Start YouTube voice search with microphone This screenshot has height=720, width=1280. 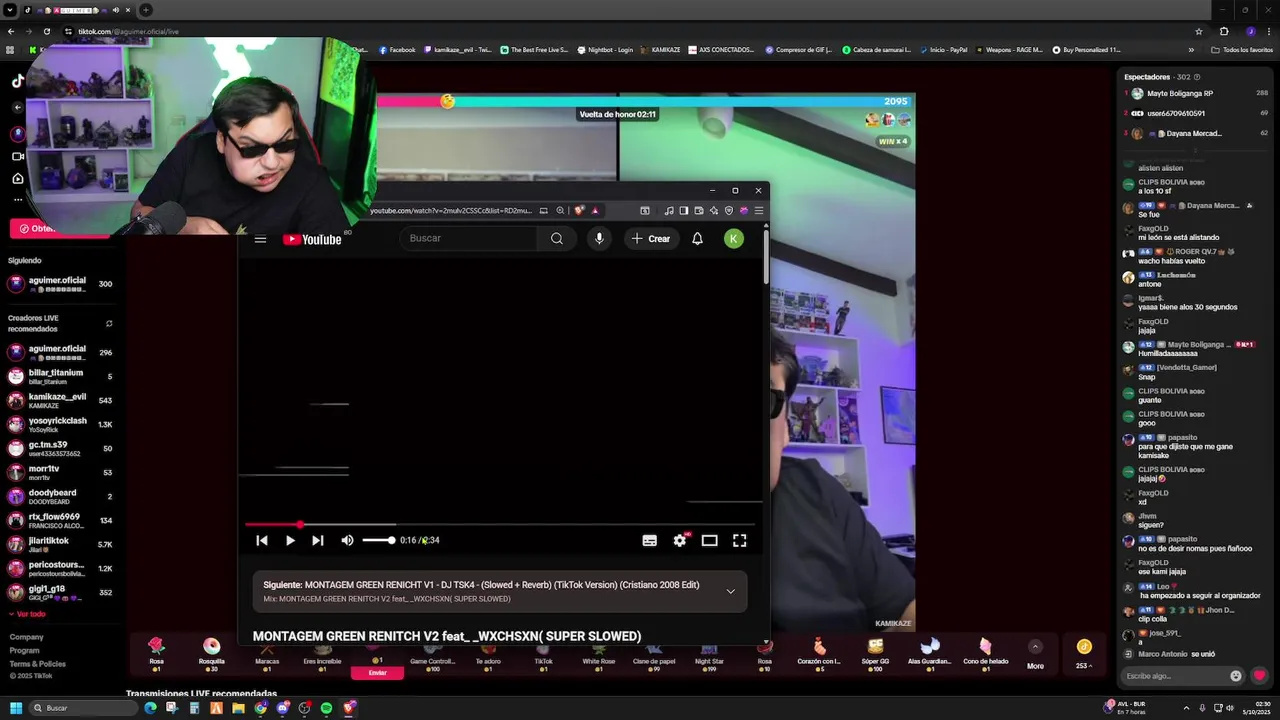[599, 238]
